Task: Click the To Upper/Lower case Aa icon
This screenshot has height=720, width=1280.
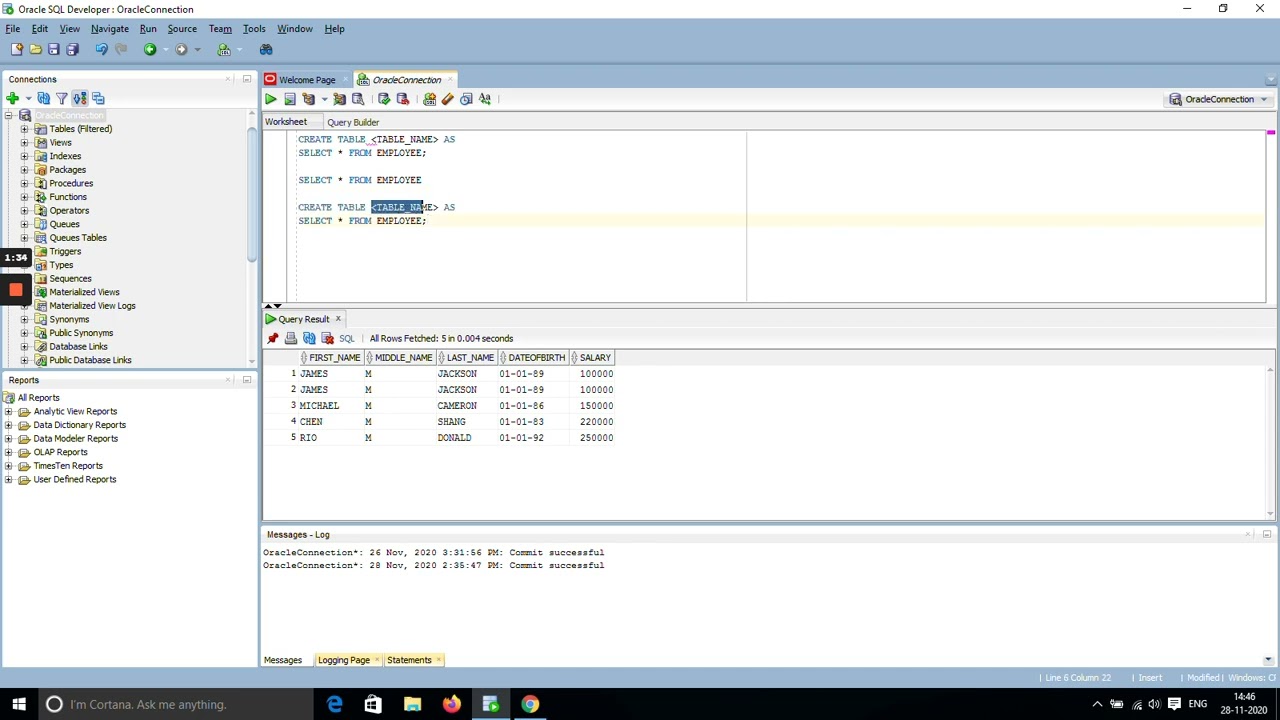Action: (485, 99)
